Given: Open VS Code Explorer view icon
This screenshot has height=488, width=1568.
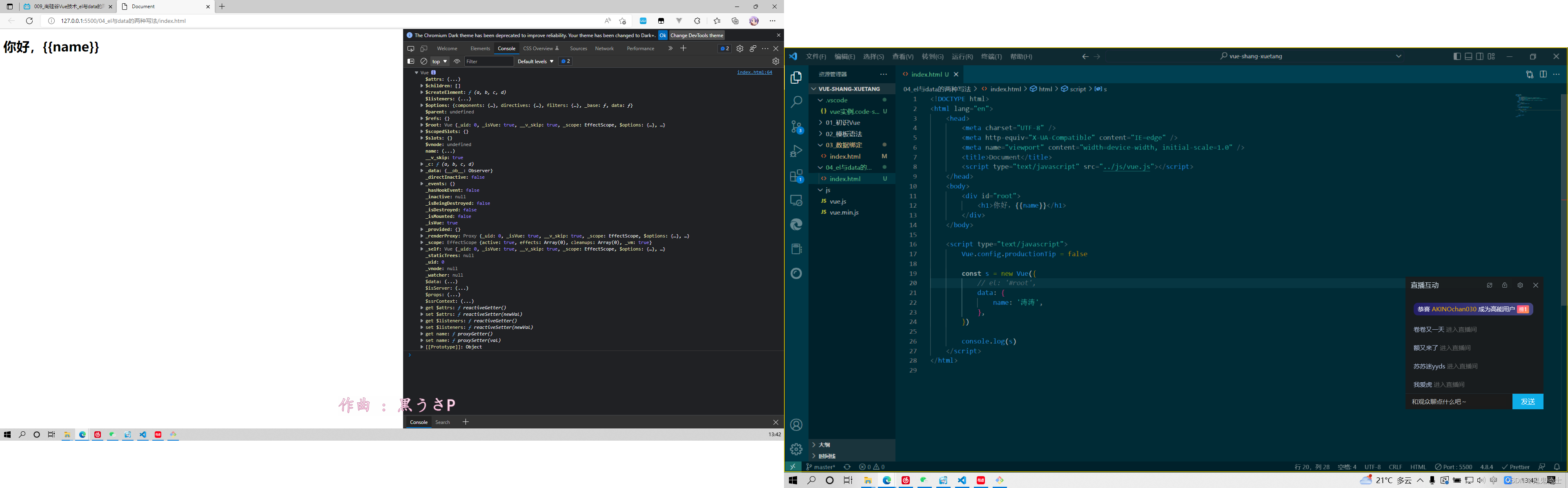Looking at the screenshot, I should pos(796,77).
